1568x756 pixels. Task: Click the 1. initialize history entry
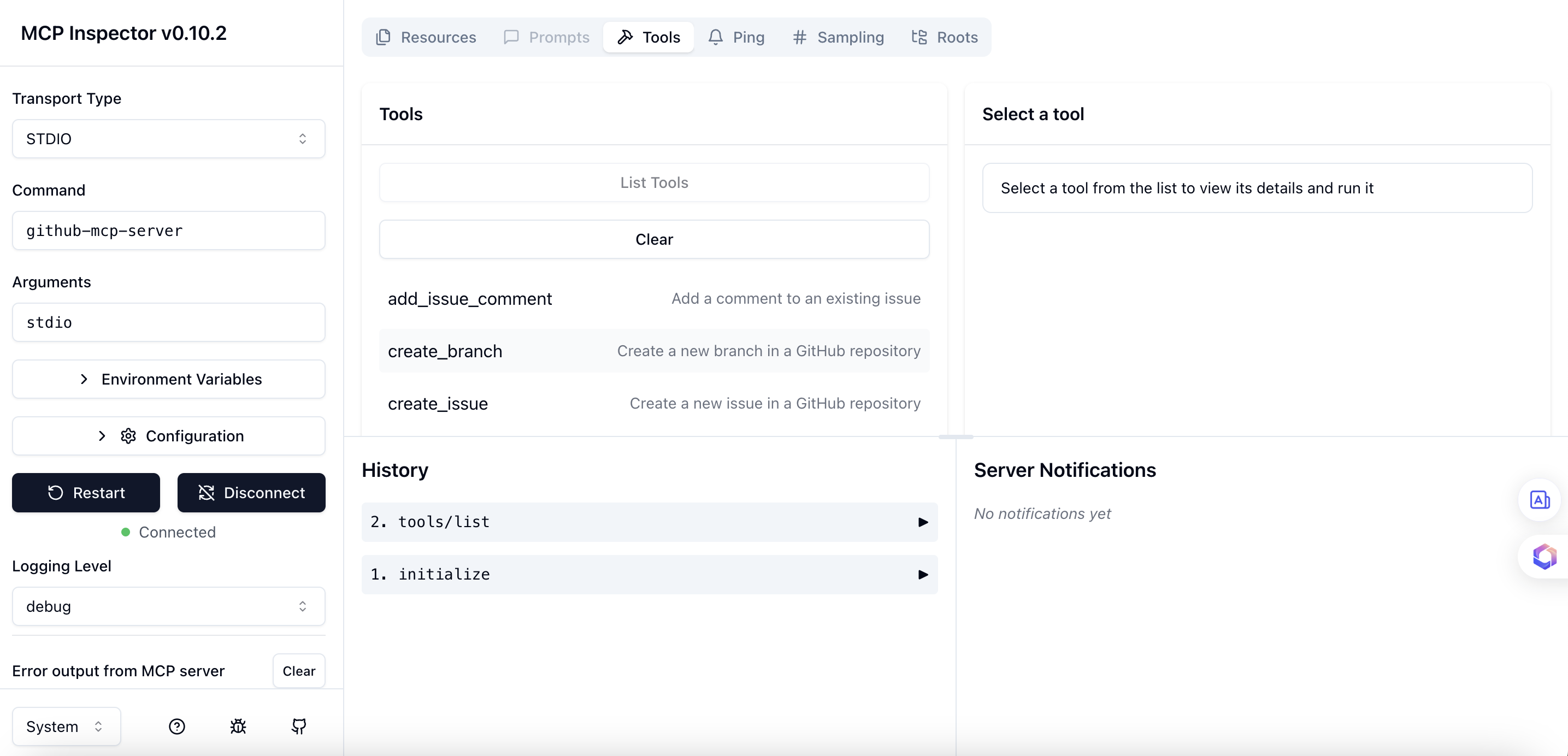pyautogui.click(x=650, y=575)
